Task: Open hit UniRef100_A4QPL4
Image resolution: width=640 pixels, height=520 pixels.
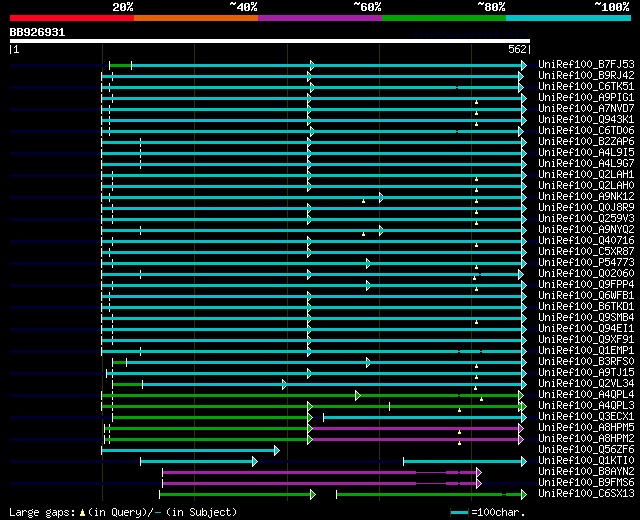Action: pos(586,395)
